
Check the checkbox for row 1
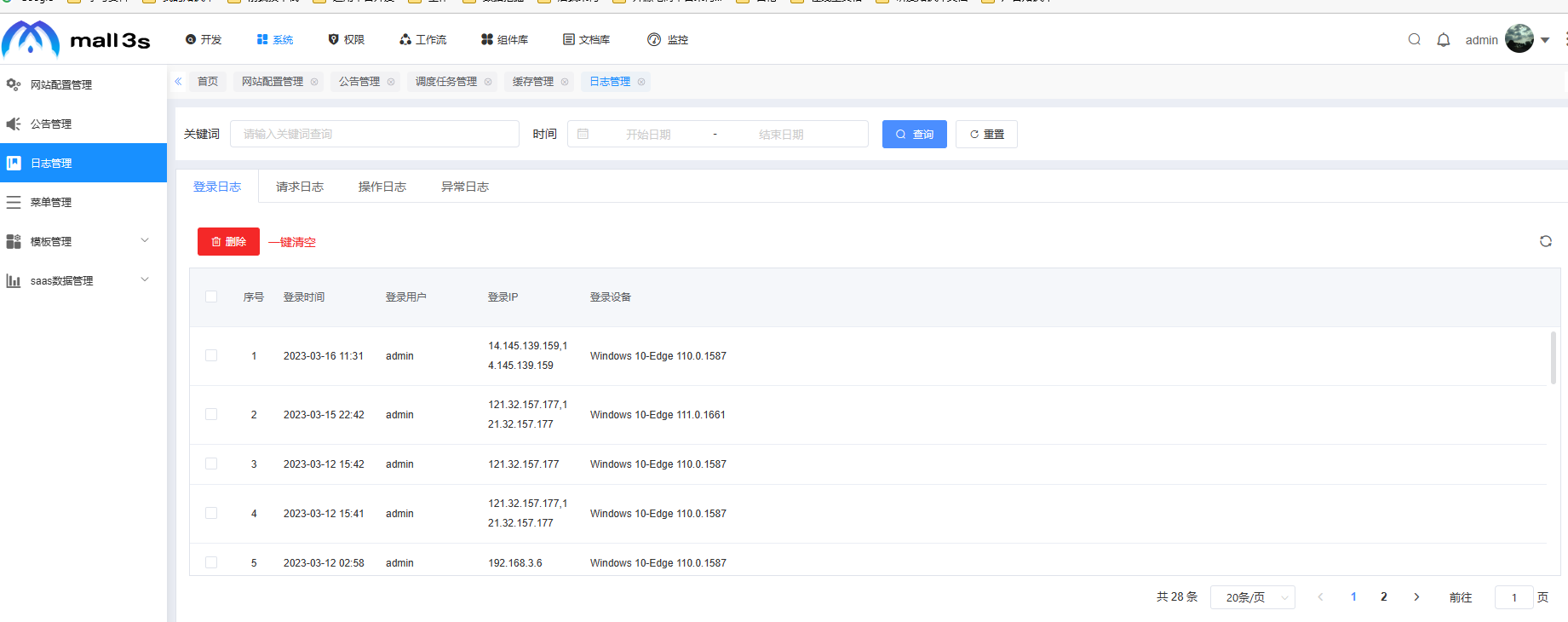211,355
